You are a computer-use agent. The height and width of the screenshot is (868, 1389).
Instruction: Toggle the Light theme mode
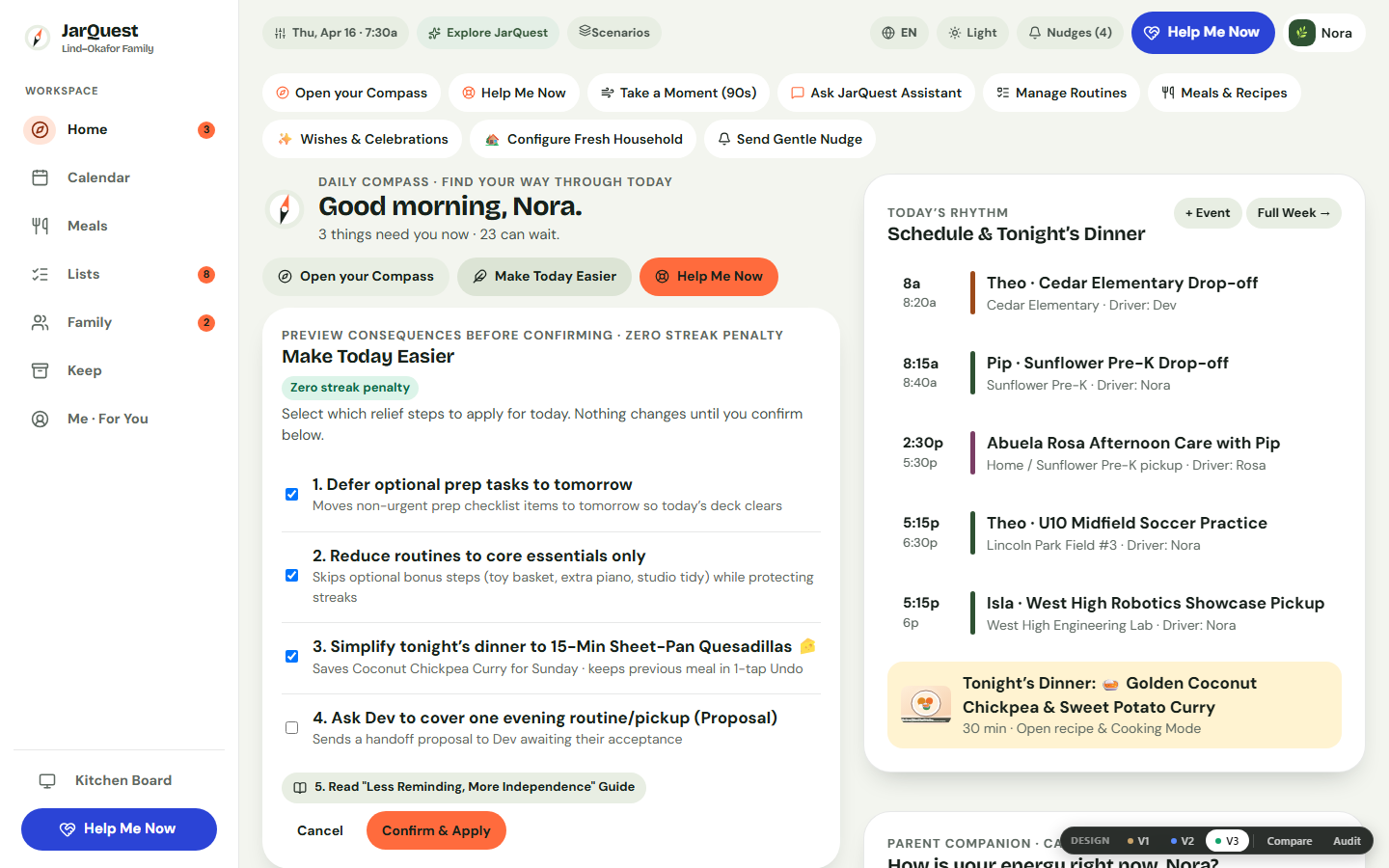[x=972, y=33]
